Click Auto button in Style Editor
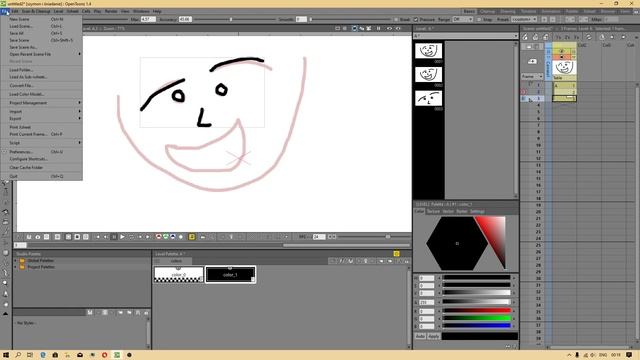This screenshot has width=640, height=360. click(x=420, y=336)
